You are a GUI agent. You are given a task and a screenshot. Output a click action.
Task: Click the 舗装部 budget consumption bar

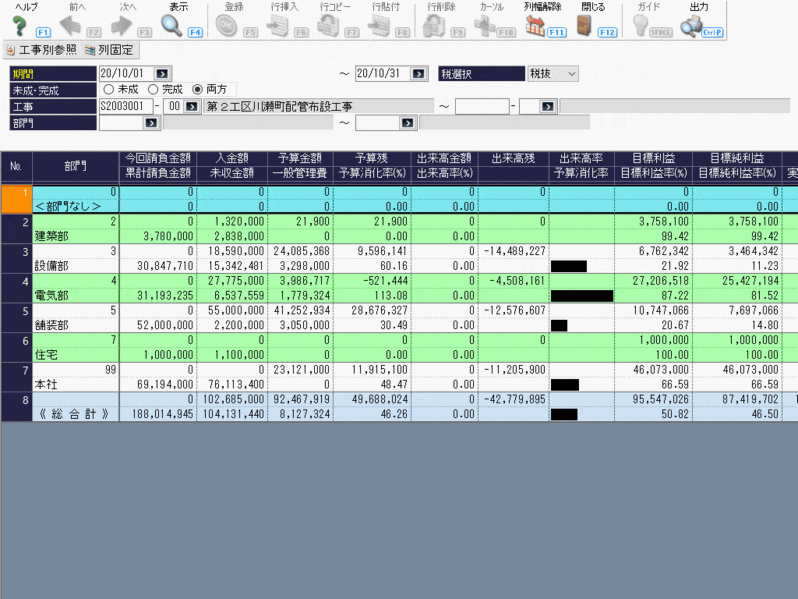[559, 325]
